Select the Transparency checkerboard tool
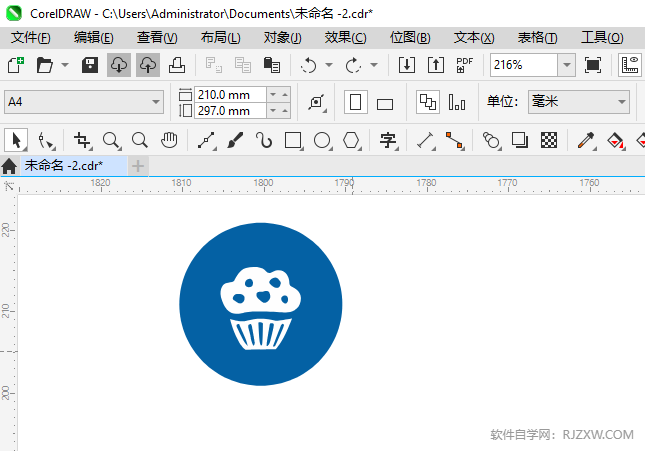The height and width of the screenshot is (451, 645). click(549, 141)
